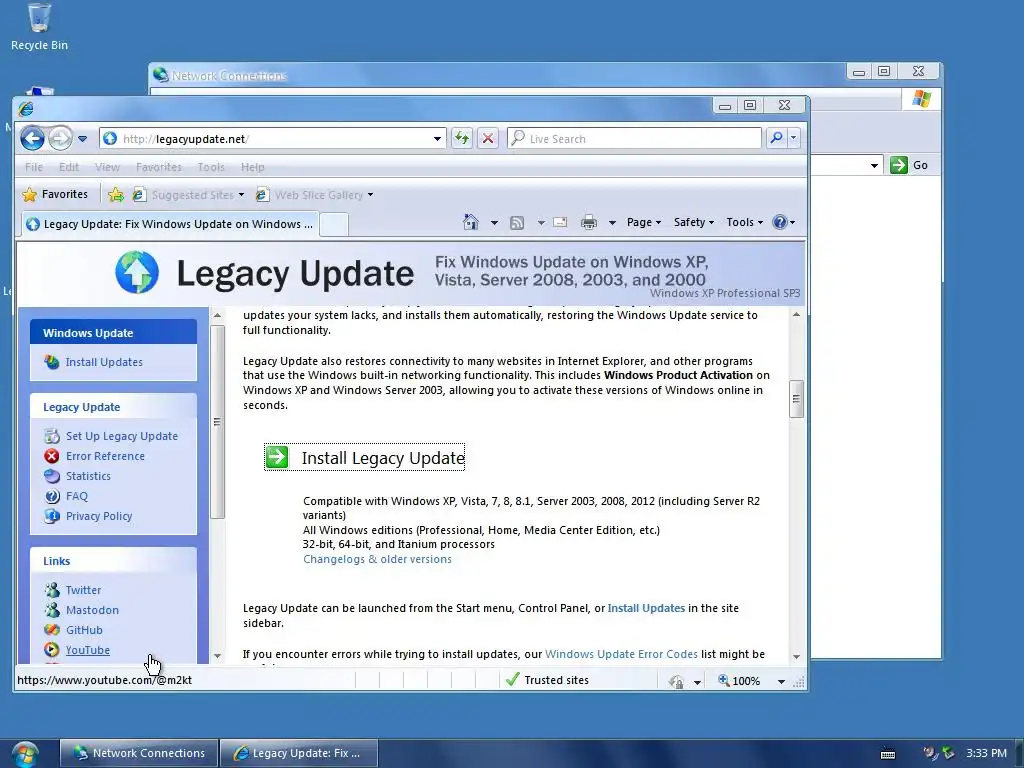Click the Privacy Policy info icon

[x=52, y=516]
